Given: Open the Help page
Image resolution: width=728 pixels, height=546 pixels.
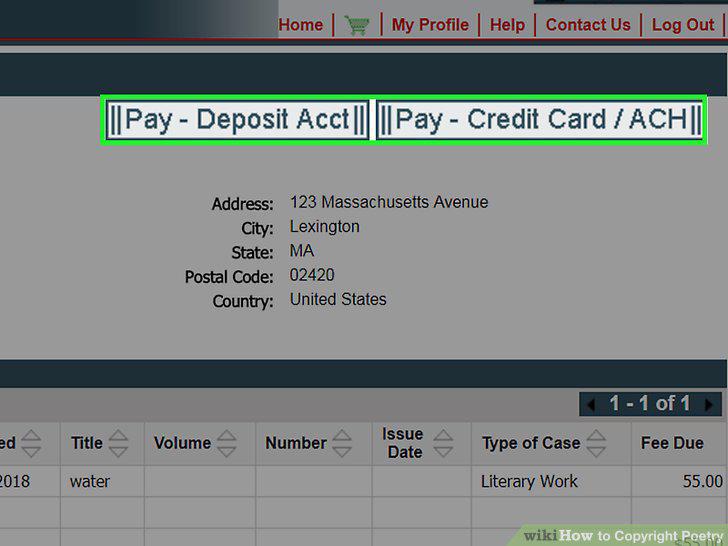Looking at the screenshot, I should coord(507,25).
